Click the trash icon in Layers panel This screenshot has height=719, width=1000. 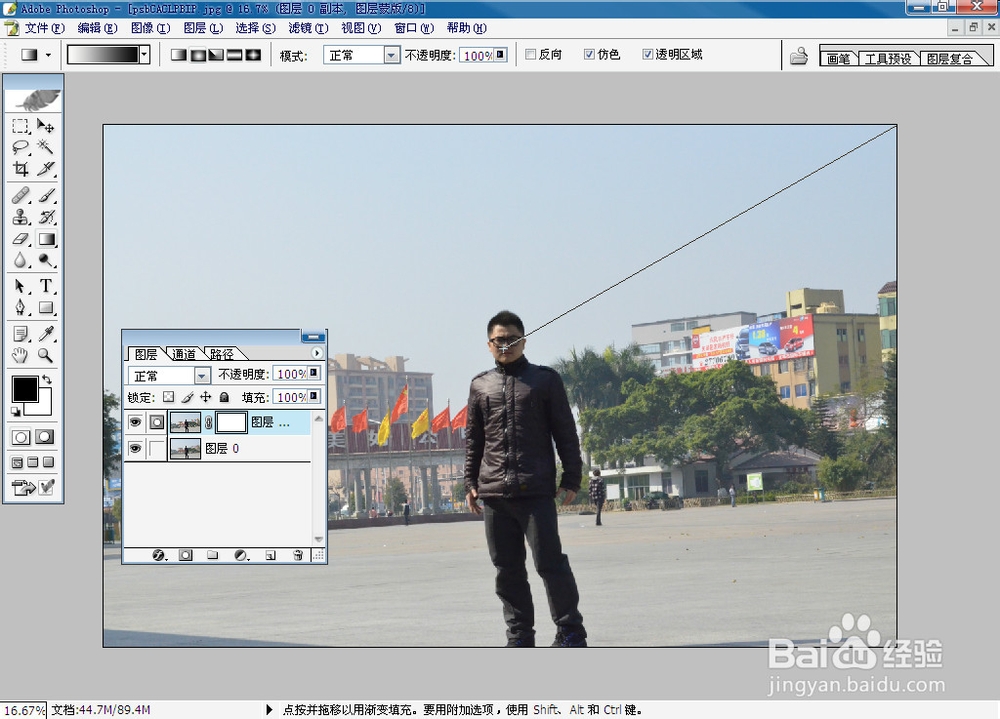[x=297, y=555]
